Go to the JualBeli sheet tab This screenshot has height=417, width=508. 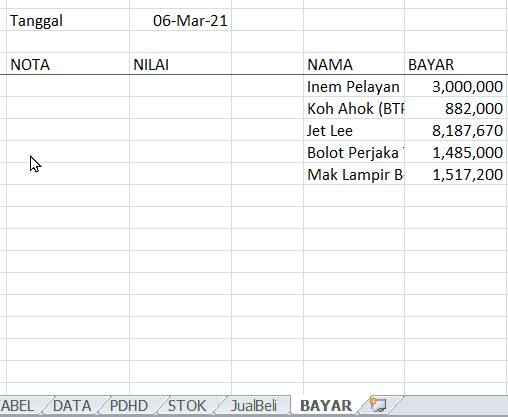pyautogui.click(x=254, y=406)
